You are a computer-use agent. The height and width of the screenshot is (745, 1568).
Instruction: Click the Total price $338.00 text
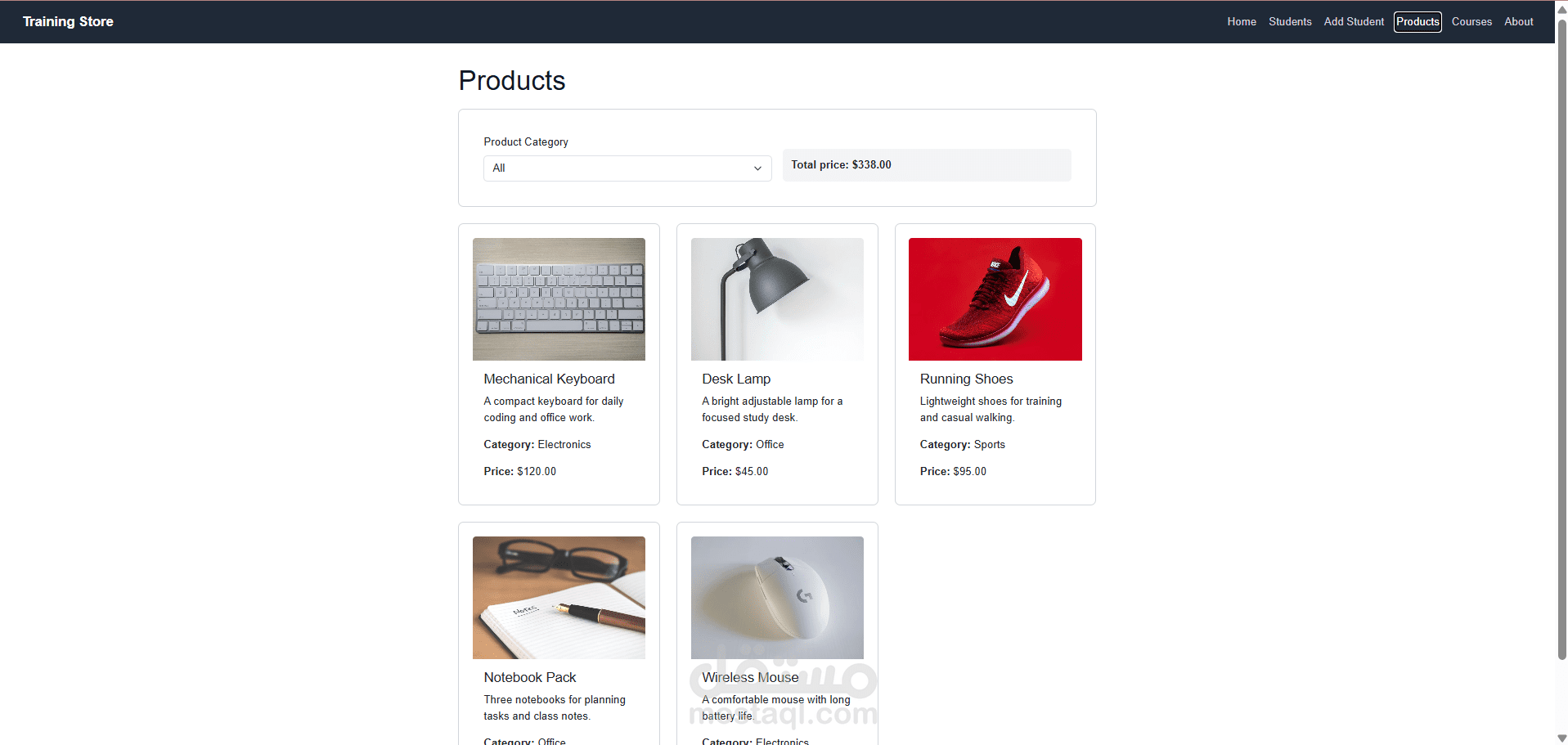pos(841,164)
